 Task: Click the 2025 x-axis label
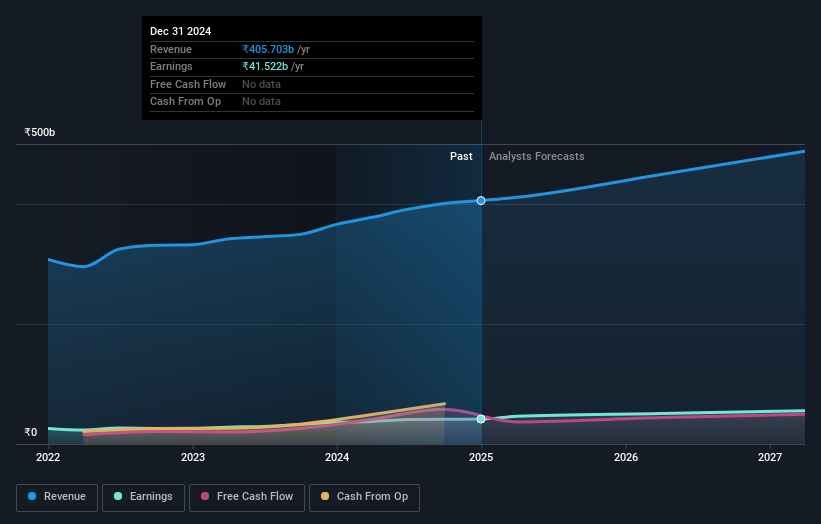(x=481, y=457)
